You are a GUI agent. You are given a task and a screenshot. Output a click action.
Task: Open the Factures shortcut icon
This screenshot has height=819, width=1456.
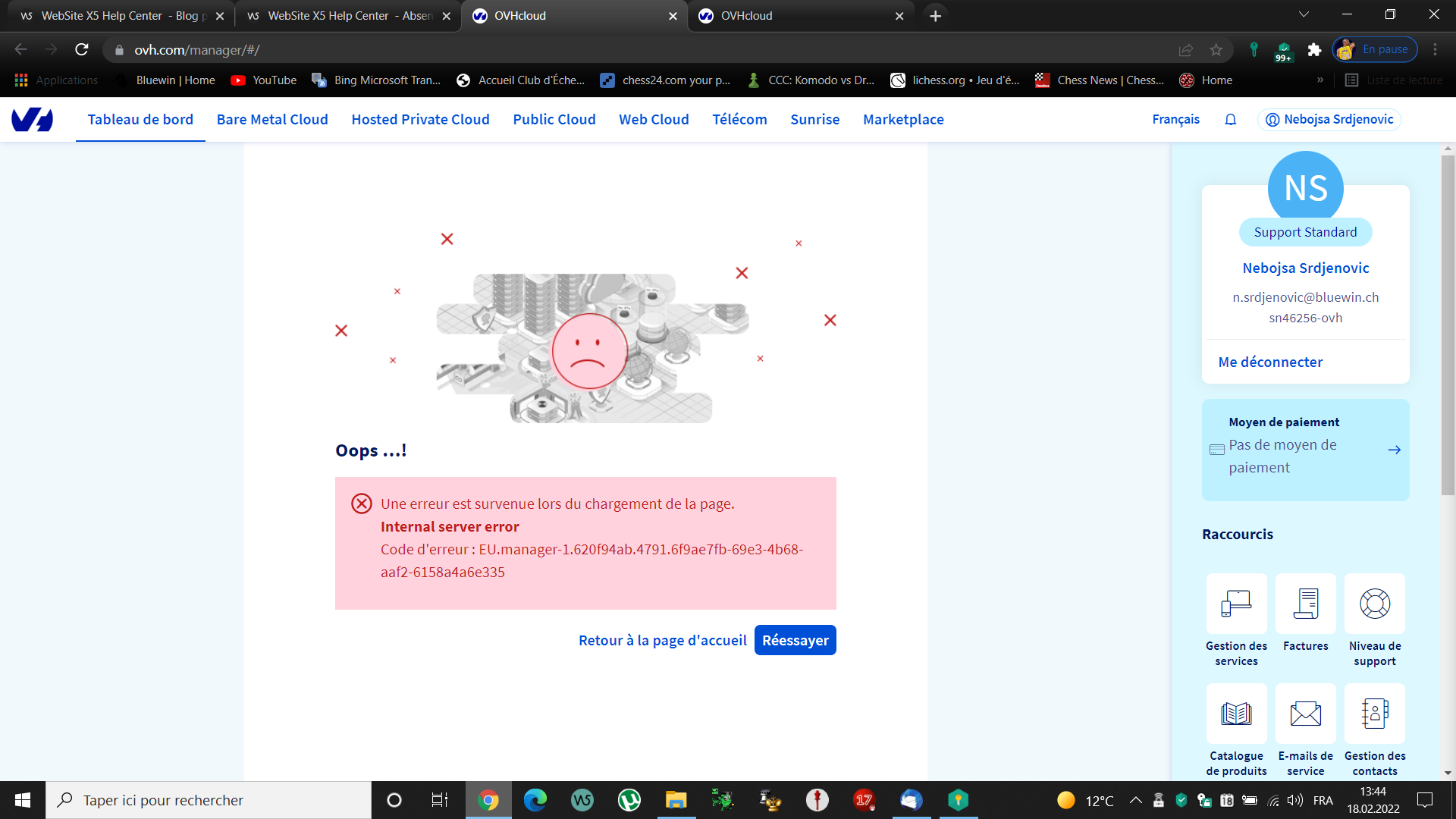[1305, 604]
